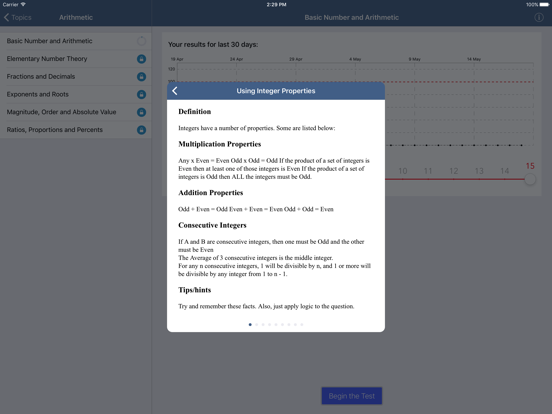Screen dimensions: 552x414
Task: Tap the lock icon beside Elementary Number Theory
Action: click(141, 59)
